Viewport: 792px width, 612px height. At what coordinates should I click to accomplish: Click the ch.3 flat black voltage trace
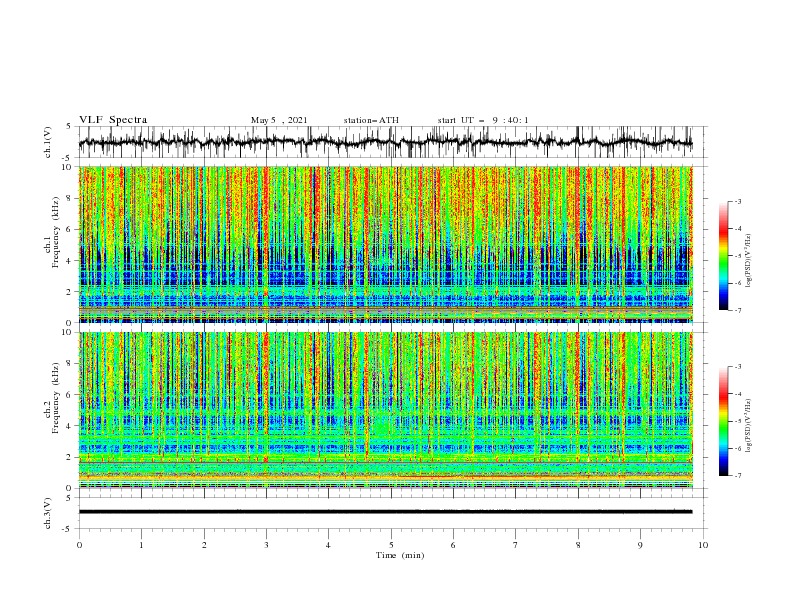pos(385,512)
